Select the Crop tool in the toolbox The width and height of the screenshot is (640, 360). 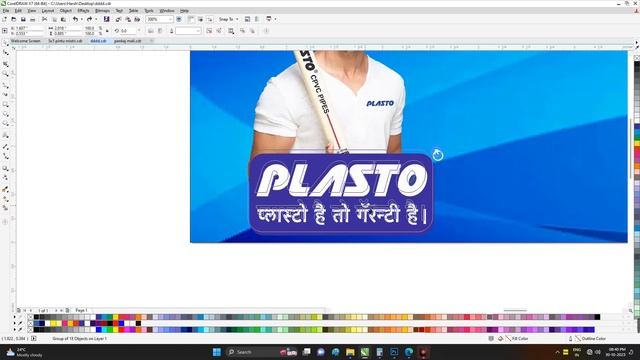[6, 64]
